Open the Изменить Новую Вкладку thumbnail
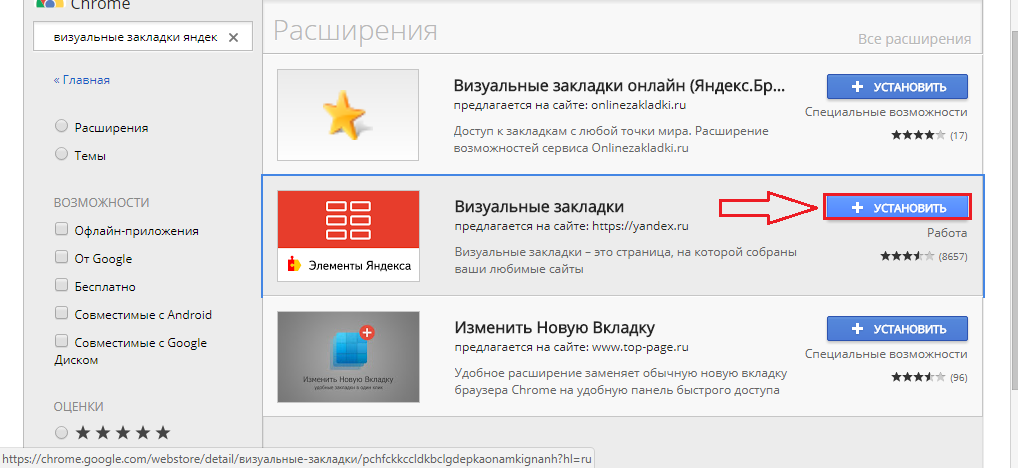The height and width of the screenshot is (468, 1018). pos(348,357)
